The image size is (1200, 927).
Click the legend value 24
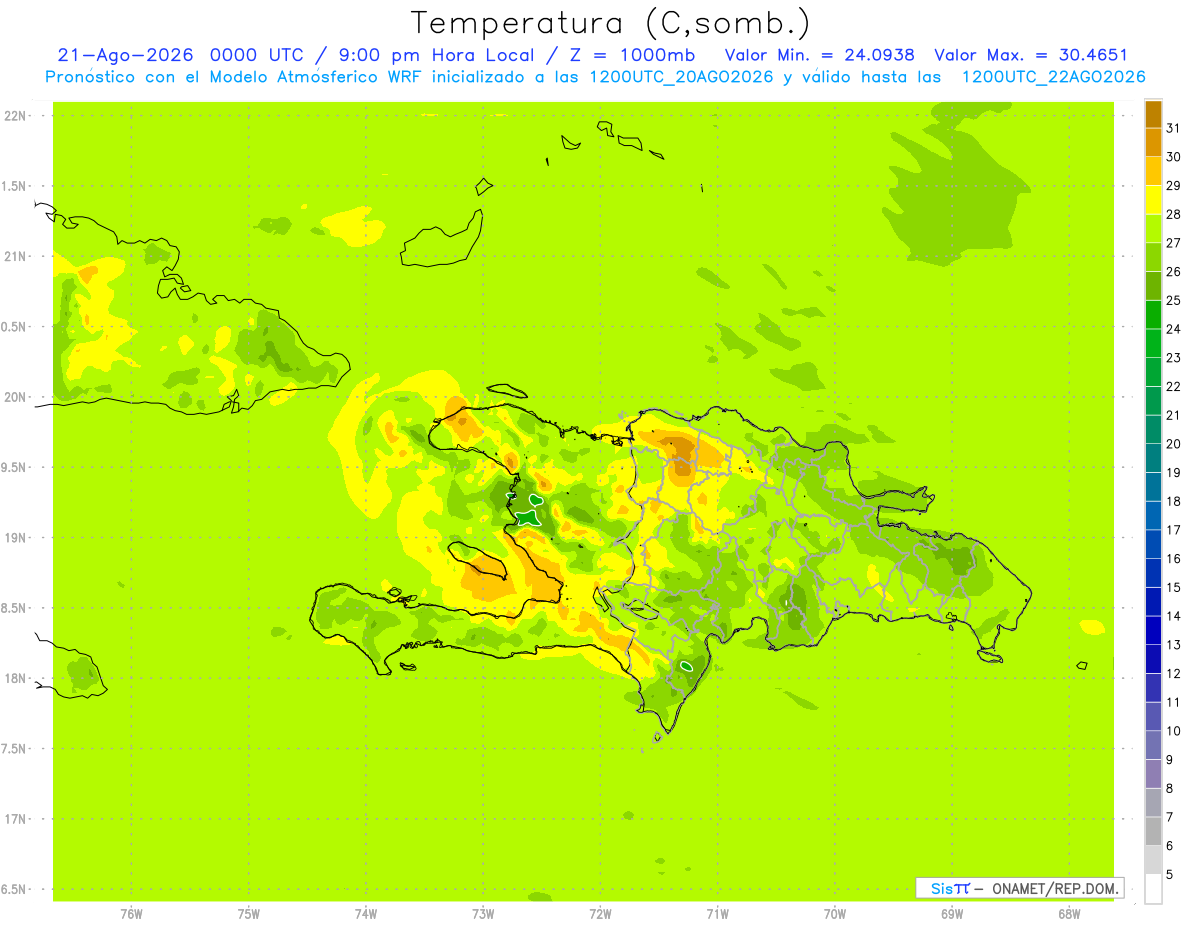coord(1174,329)
